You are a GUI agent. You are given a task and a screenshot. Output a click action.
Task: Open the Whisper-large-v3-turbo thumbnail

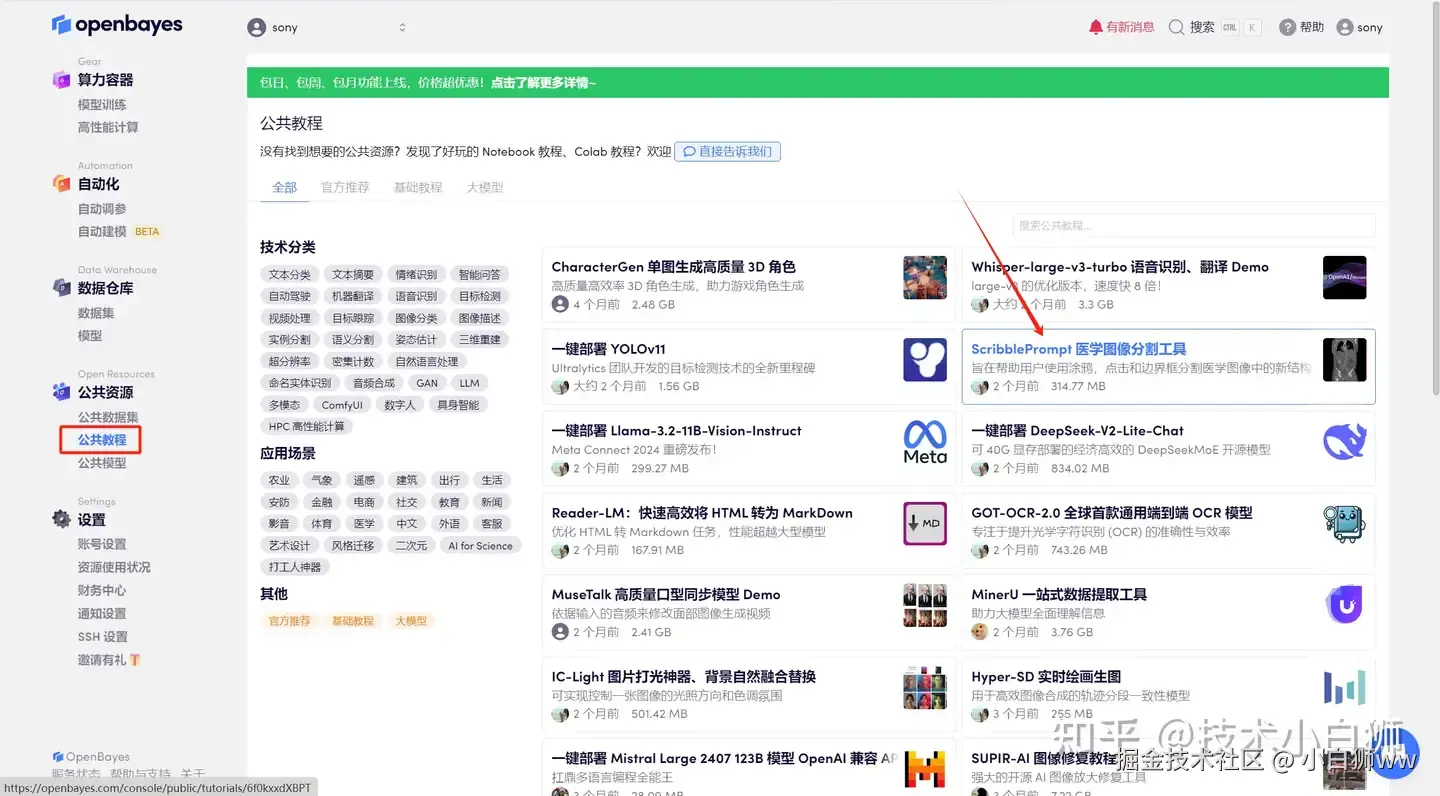[1344, 277]
